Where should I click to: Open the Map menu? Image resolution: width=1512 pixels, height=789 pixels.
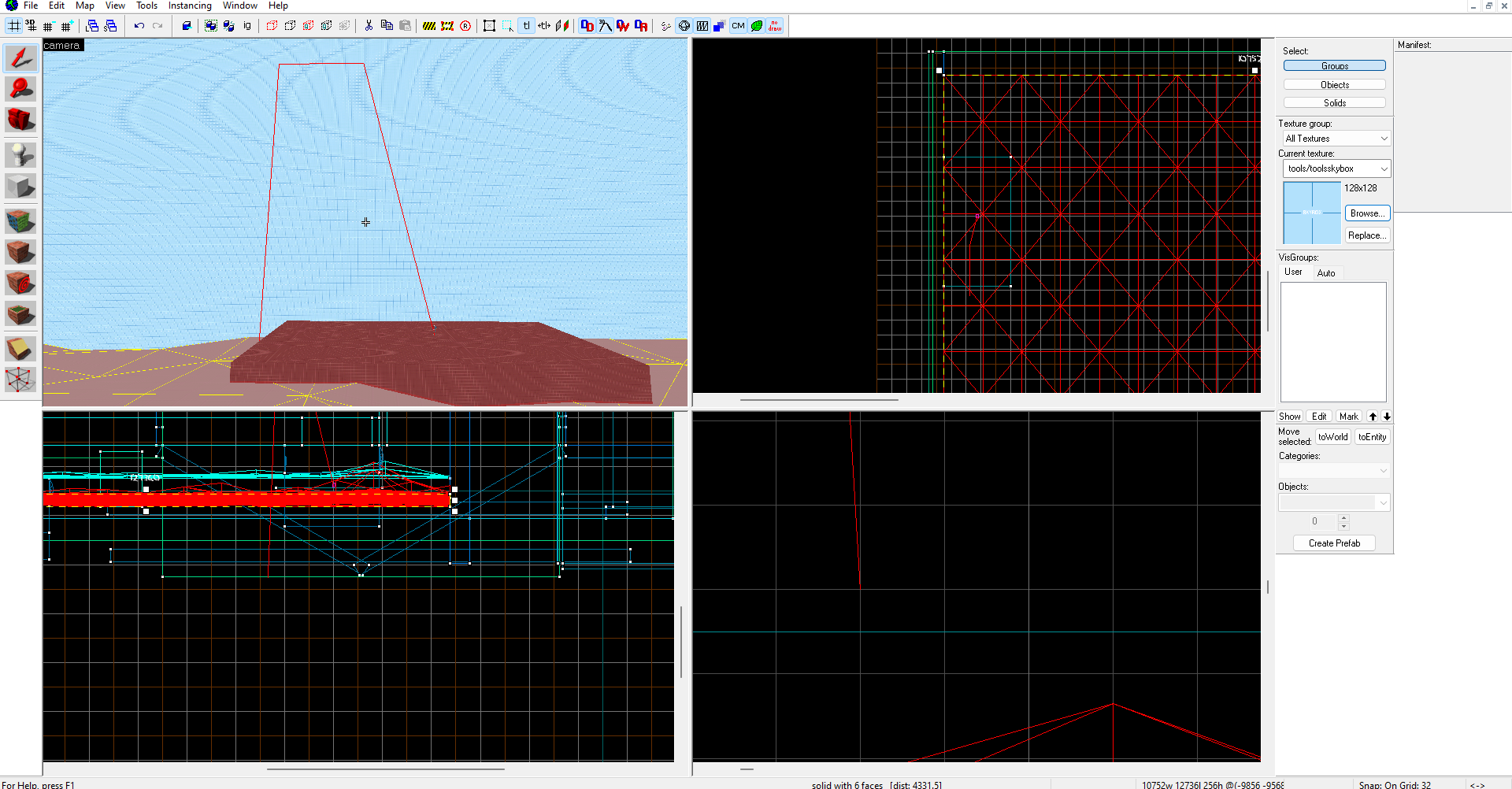coord(85,6)
